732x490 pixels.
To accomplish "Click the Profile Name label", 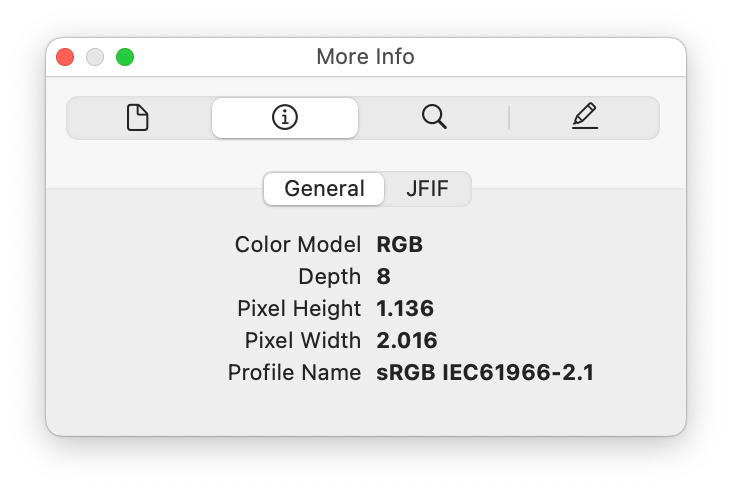I will click(x=295, y=372).
